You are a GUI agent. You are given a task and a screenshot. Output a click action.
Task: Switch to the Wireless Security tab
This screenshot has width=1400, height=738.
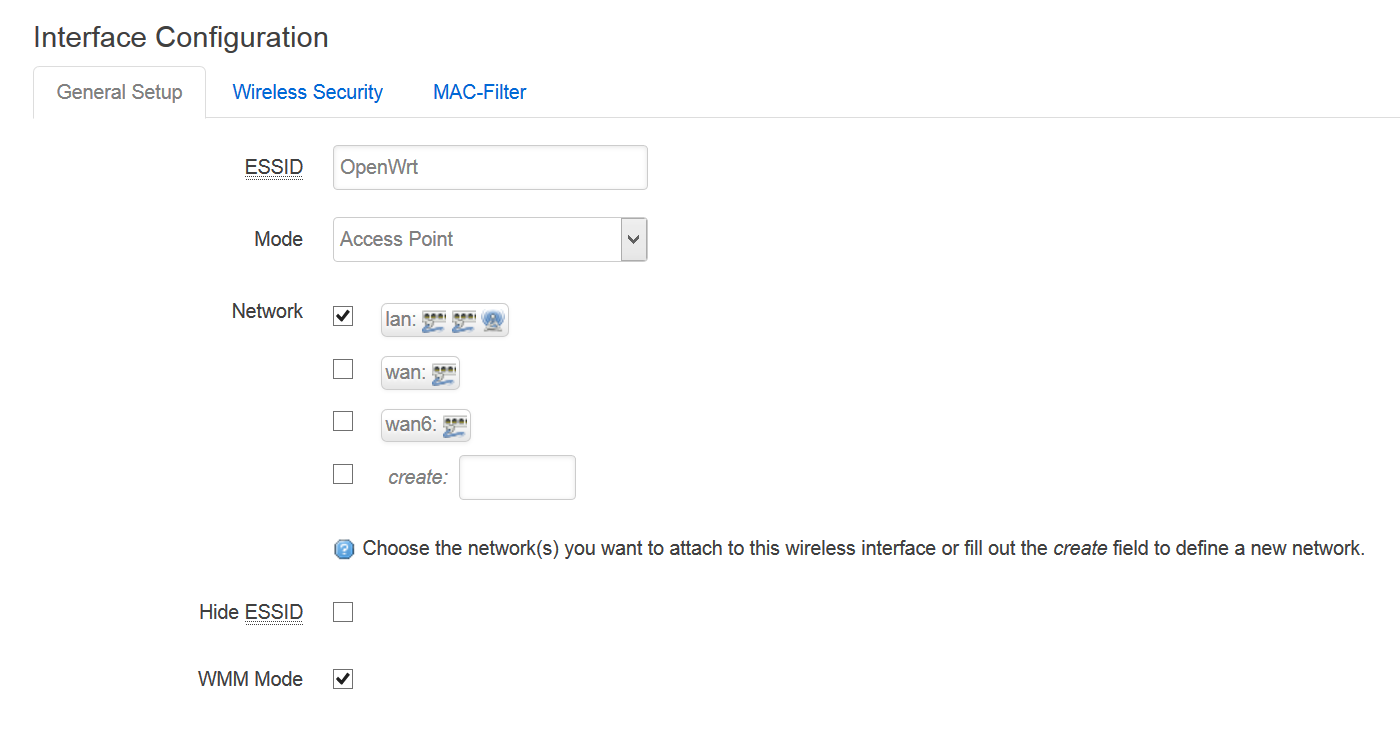click(x=308, y=92)
